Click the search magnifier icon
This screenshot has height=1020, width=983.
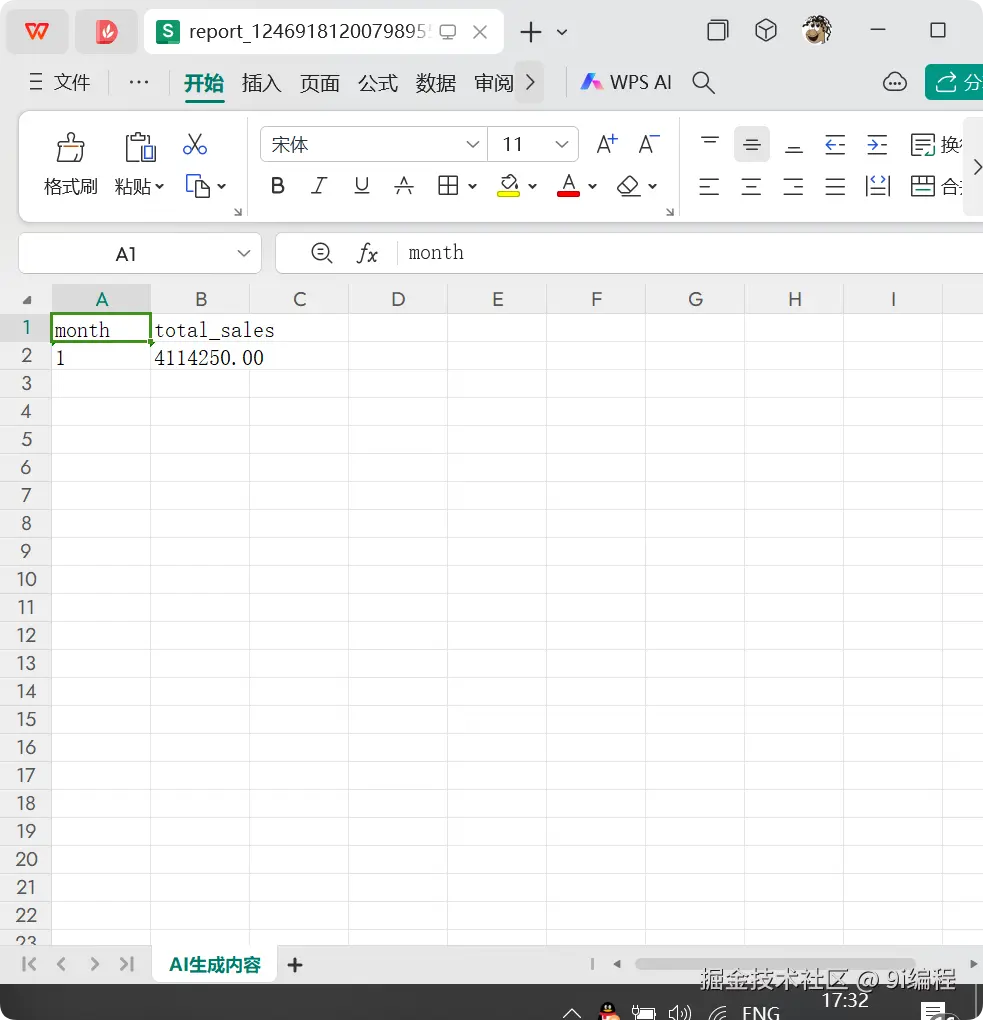point(703,83)
